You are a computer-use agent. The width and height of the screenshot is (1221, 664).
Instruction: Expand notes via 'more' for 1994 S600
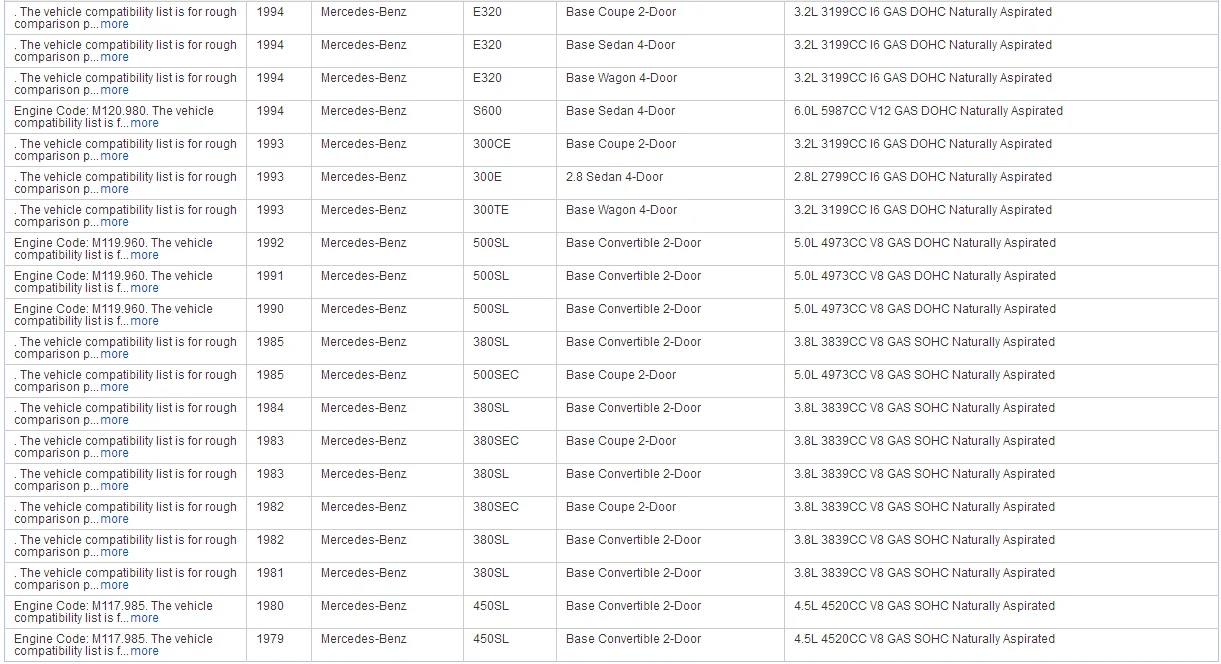[144, 123]
